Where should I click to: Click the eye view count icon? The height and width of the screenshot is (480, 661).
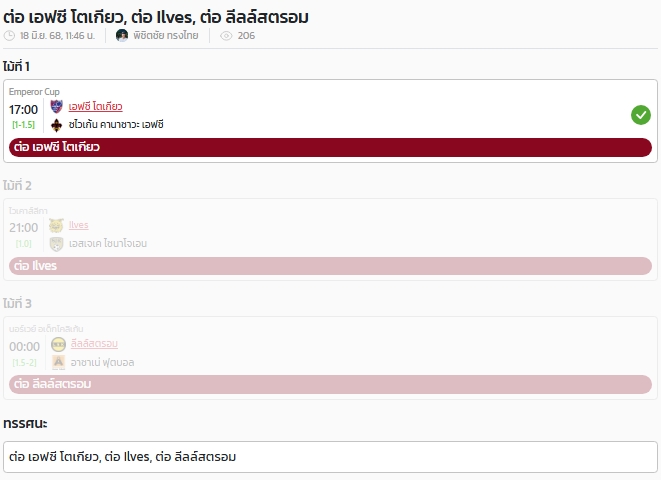226,36
